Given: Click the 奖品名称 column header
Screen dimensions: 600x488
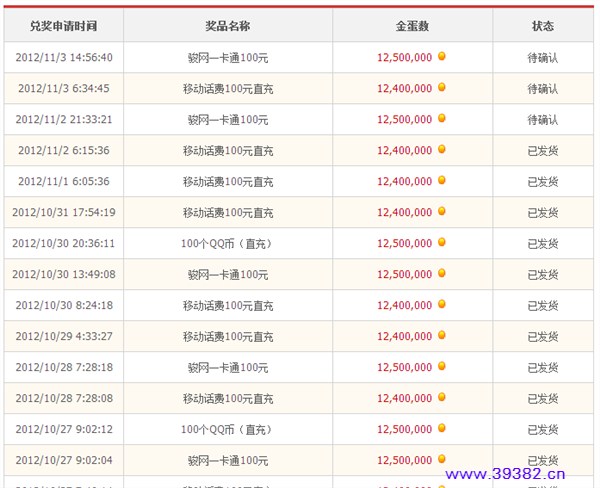Looking at the screenshot, I should 228,26.
